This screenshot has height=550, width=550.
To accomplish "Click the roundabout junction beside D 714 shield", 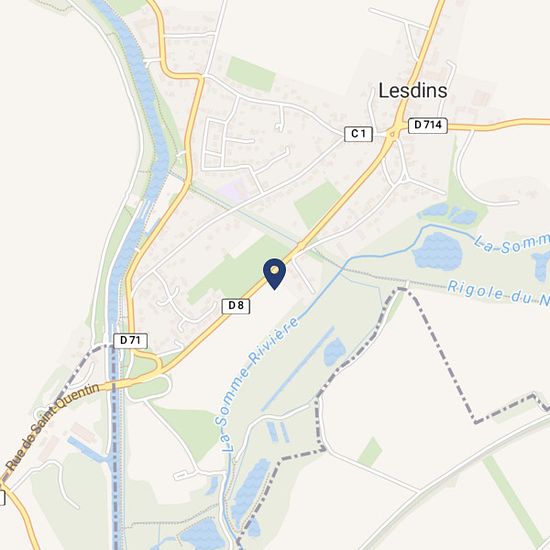I will pyautogui.click(x=392, y=134).
